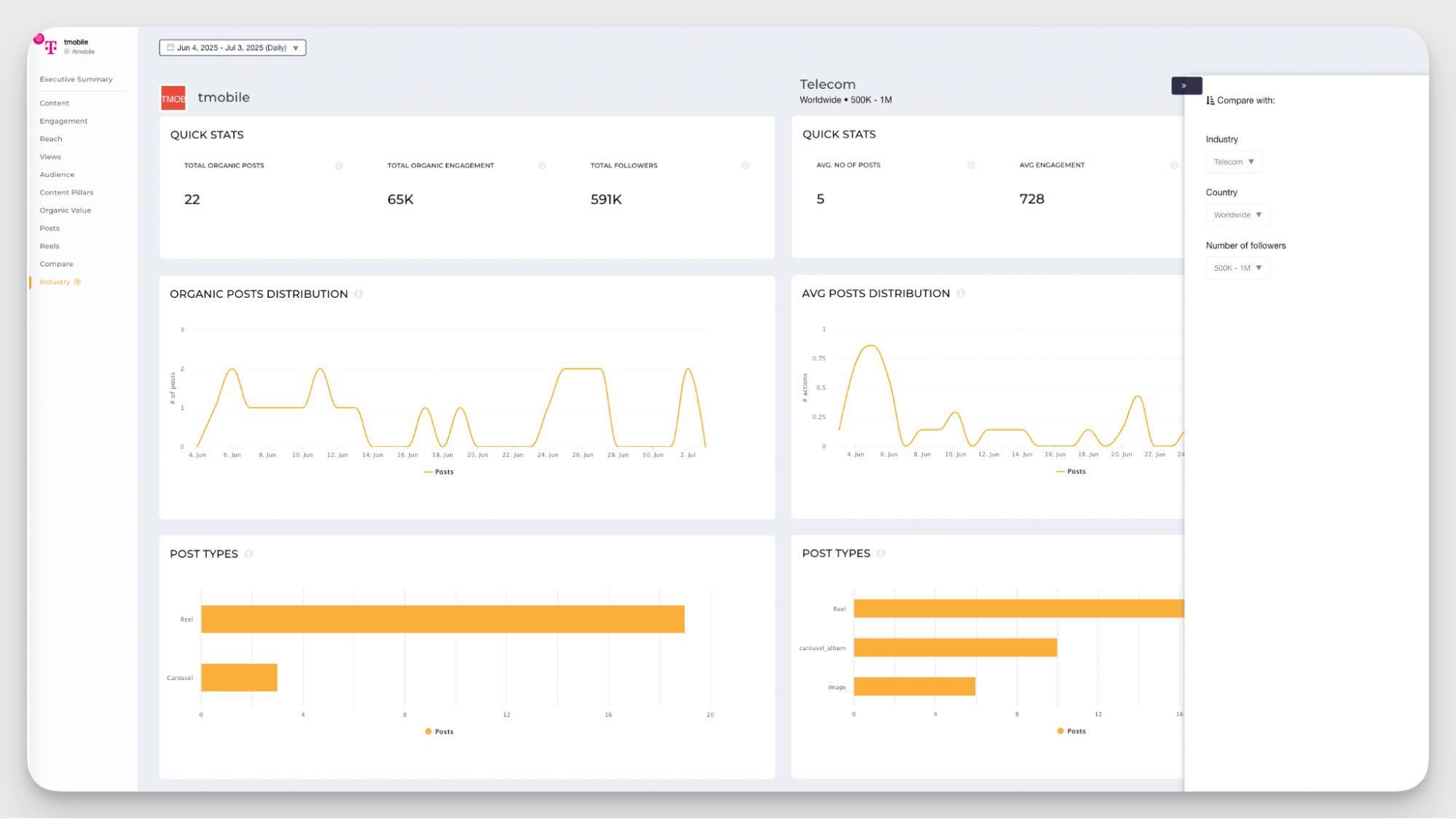Open the Country Worldwide dropdown
Screen dimensions: 1456x819
tap(1237, 215)
